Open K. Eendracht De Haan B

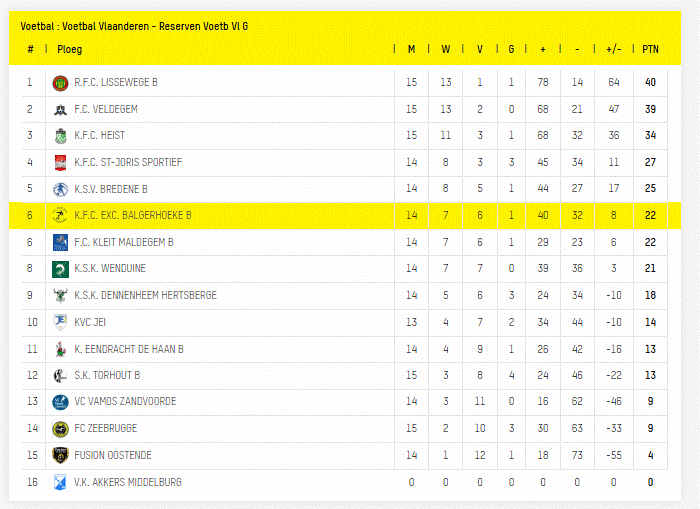[x=128, y=349]
